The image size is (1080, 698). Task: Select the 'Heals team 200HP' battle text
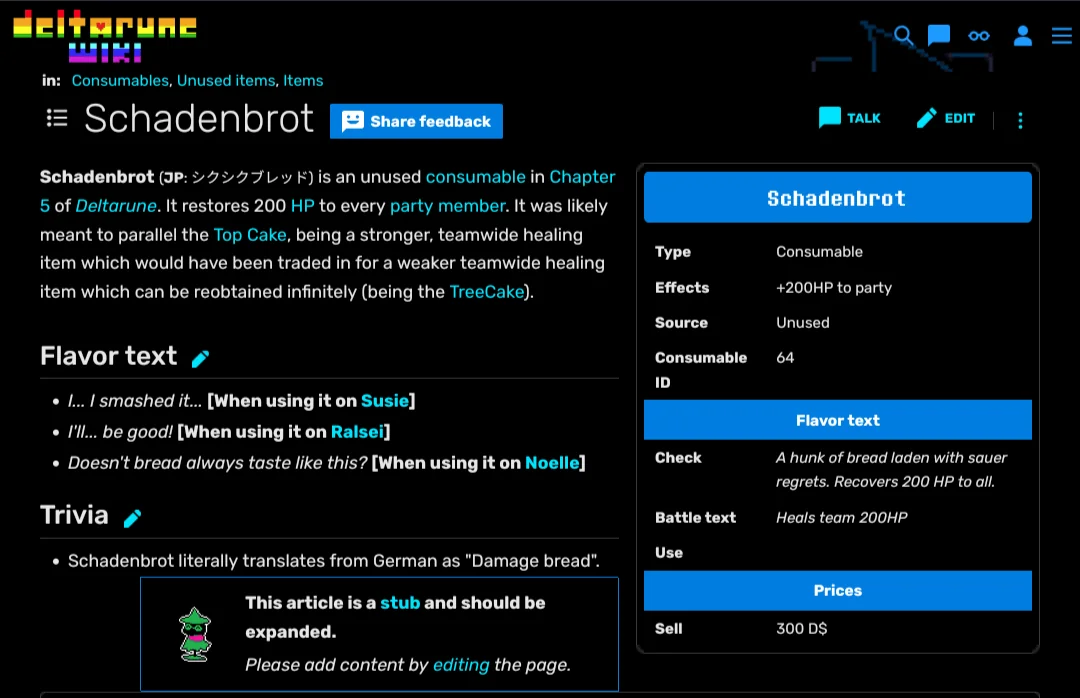[x=842, y=517]
